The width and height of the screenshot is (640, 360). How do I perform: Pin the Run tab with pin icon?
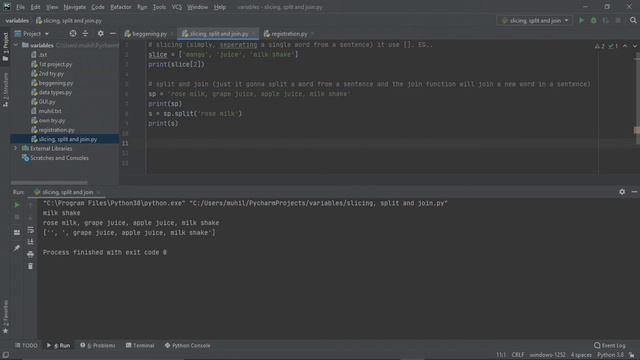[x=17, y=248]
